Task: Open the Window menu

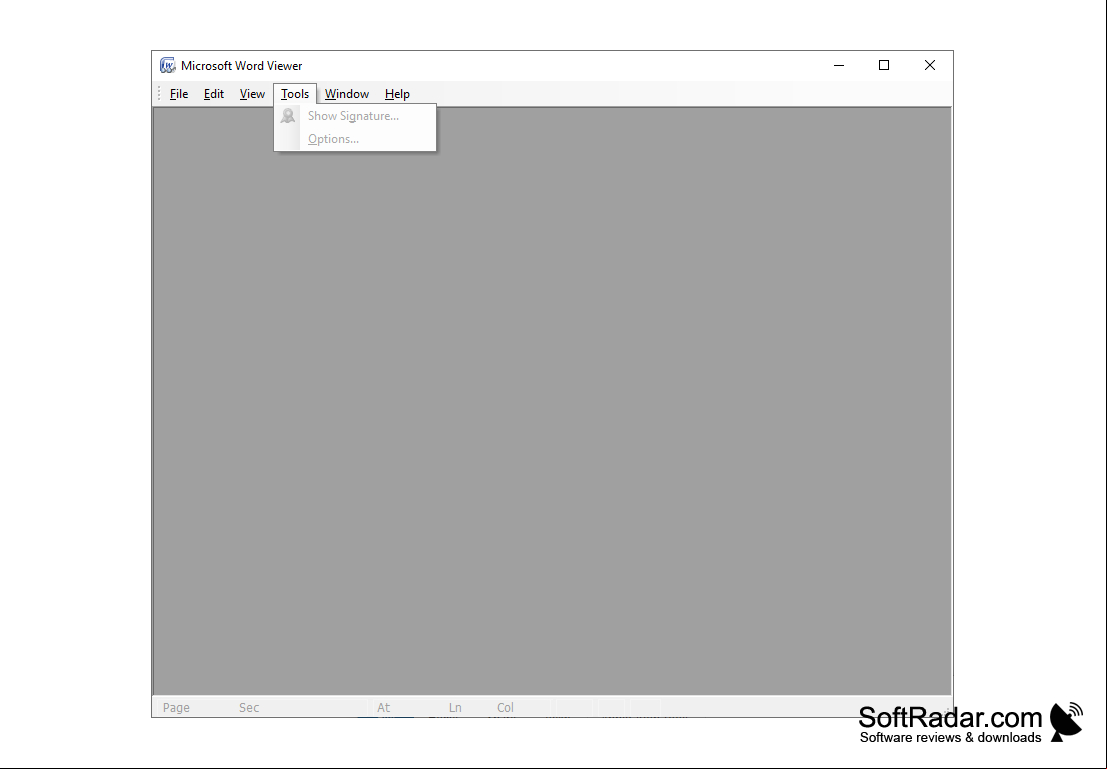Action: (347, 94)
